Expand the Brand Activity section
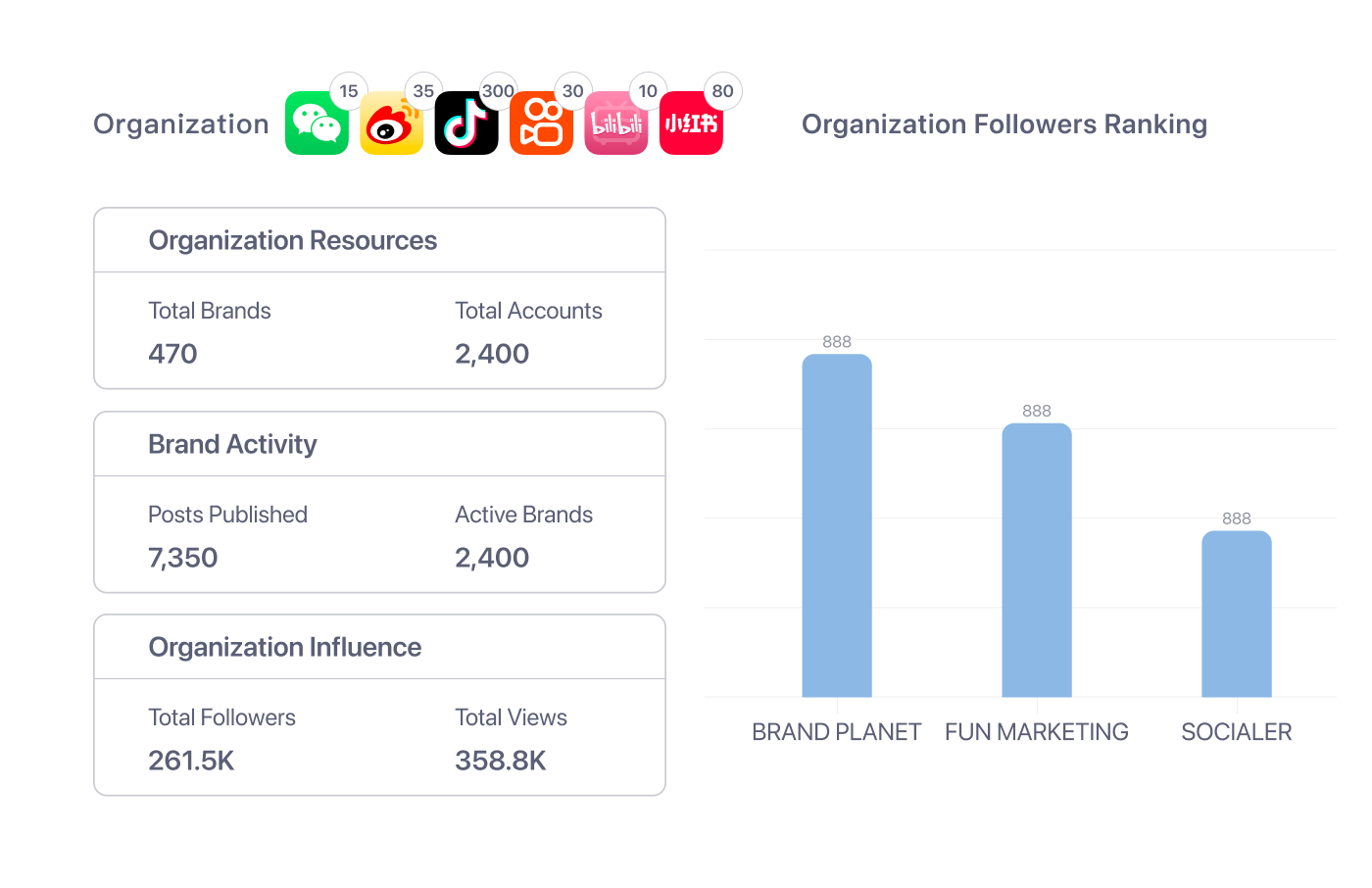The image size is (1372, 888). click(232, 444)
